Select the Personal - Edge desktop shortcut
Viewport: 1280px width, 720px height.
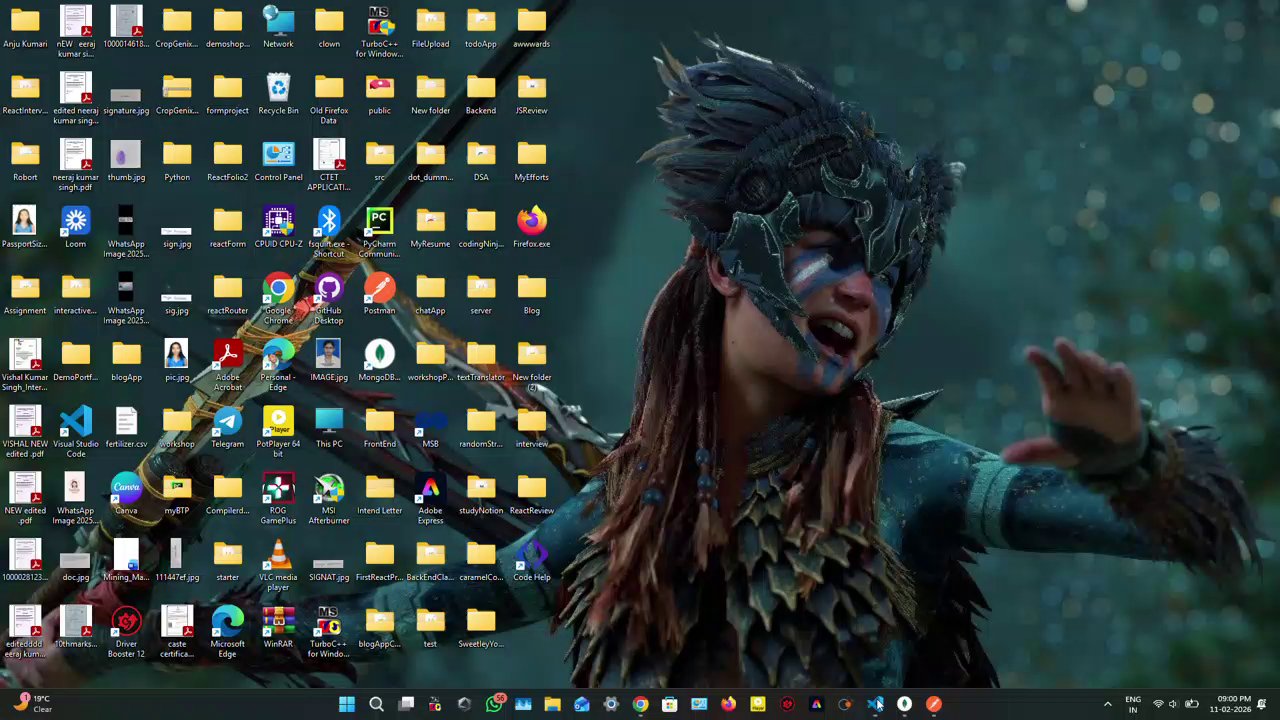point(278,366)
